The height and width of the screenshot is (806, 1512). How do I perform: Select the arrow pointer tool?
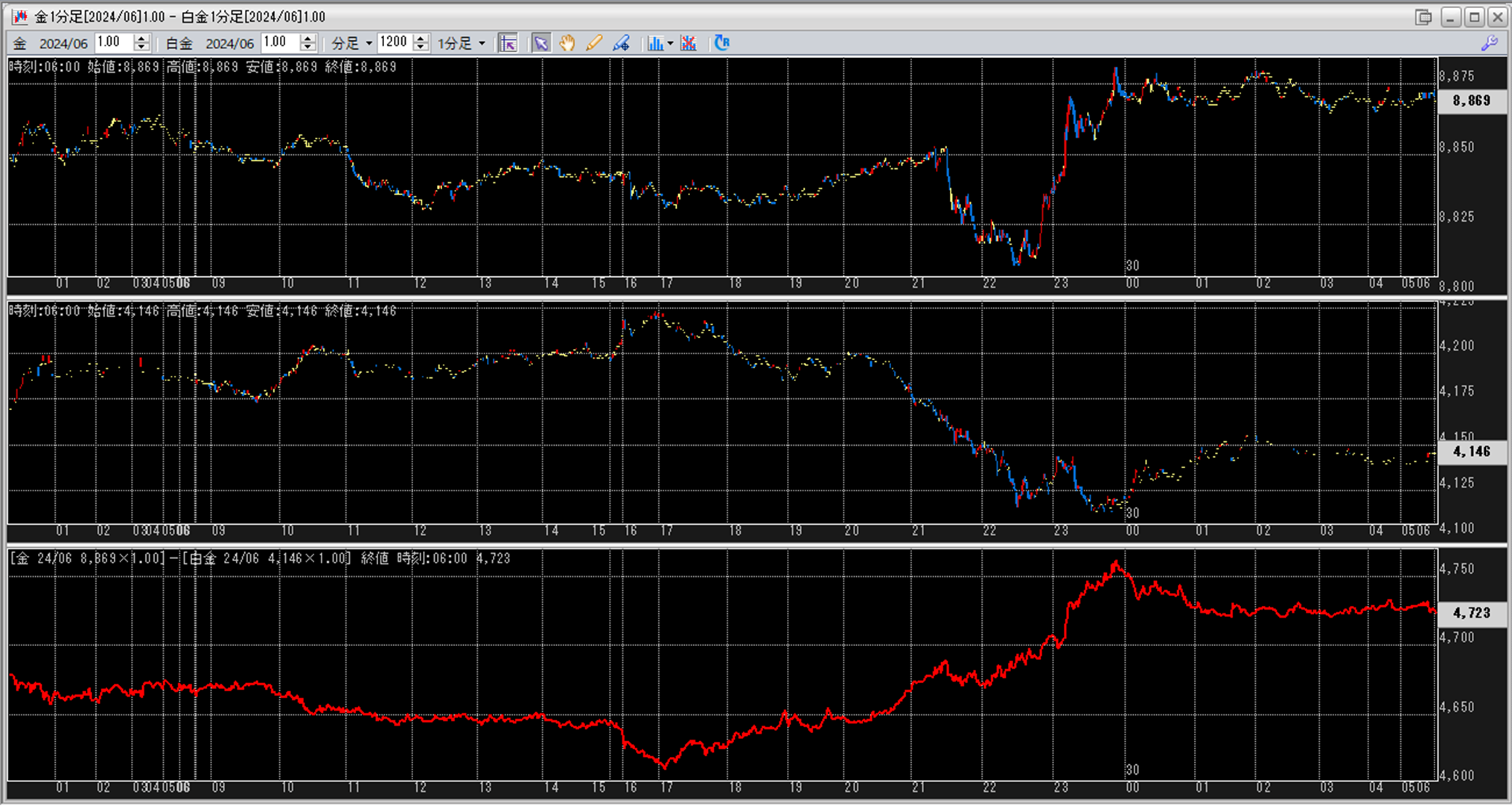click(x=540, y=43)
